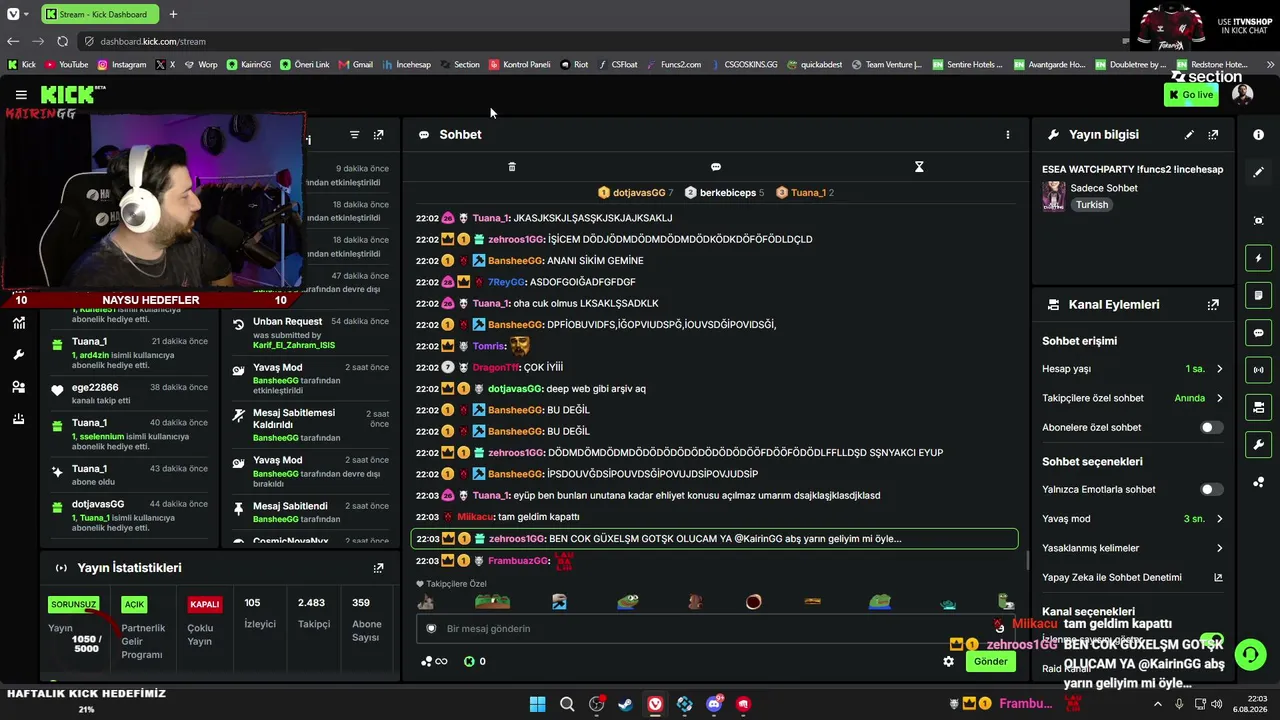Click the Turkish language tag
Image resolution: width=1280 pixels, height=720 pixels.
(1092, 205)
